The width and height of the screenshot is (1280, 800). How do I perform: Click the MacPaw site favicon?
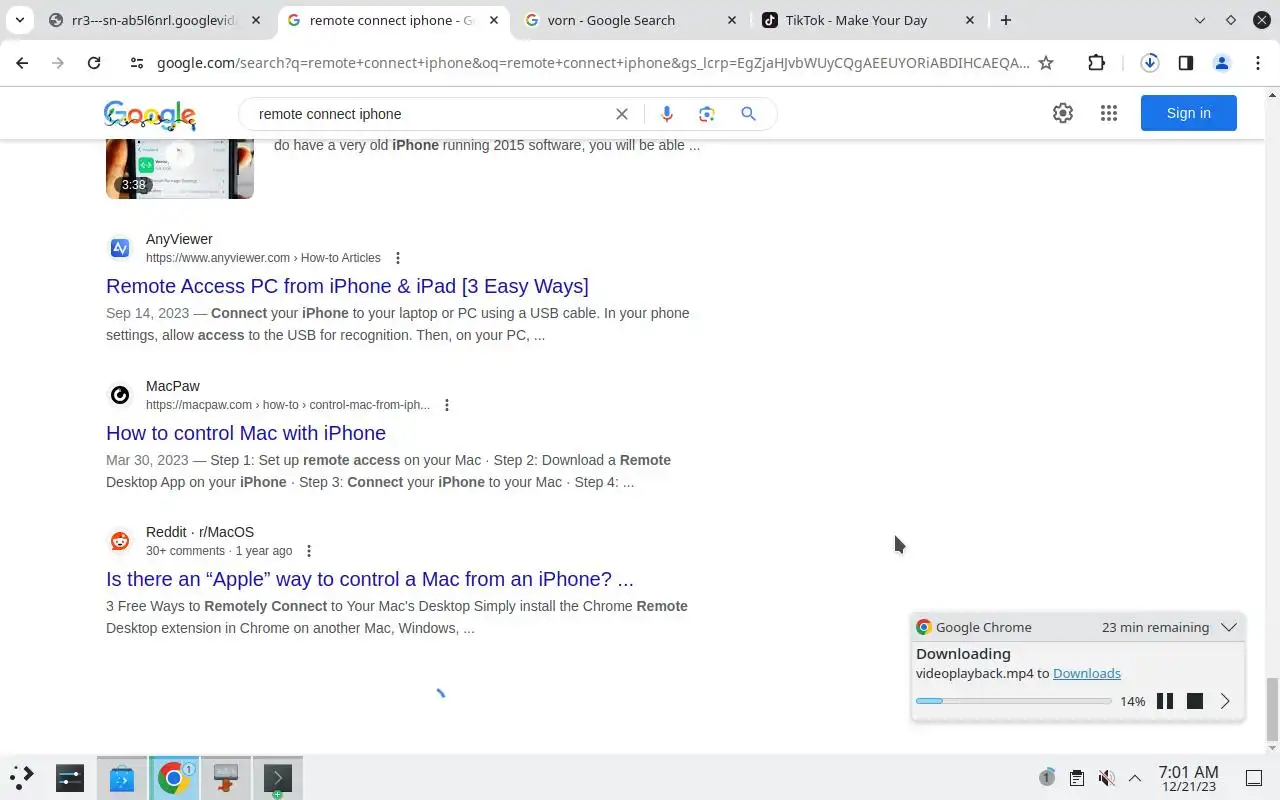pyautogui.click(x=120, y=395)
